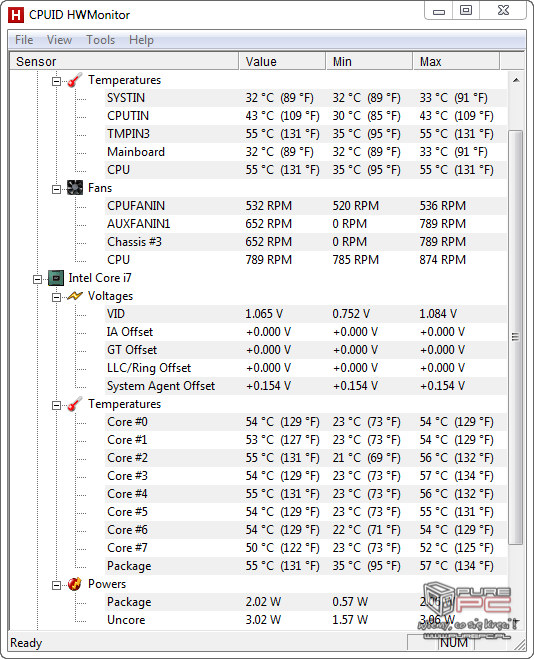Click the HWMonitor red H app icon

(x=16, y=15)
